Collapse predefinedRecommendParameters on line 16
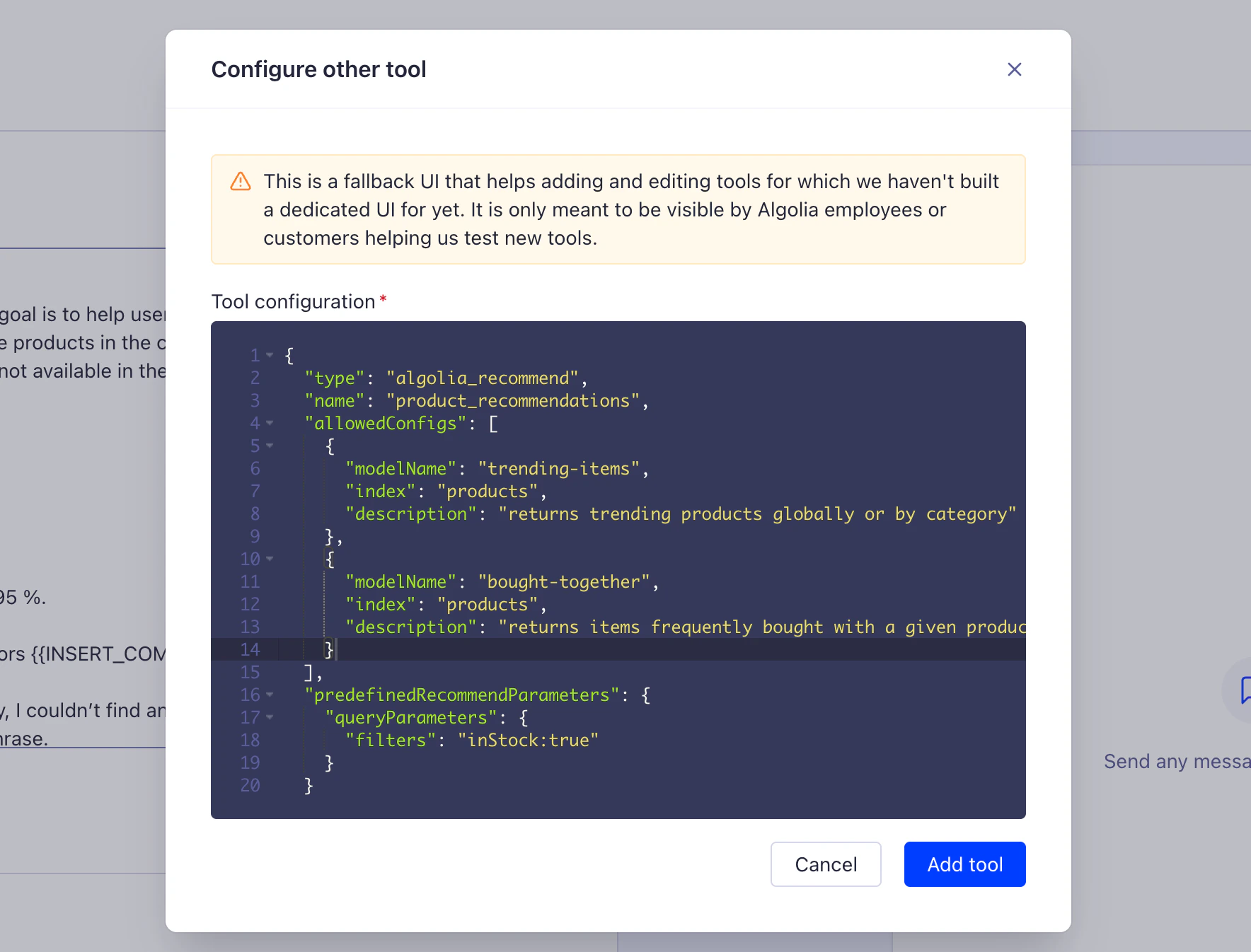Viewport: 1251px width, 952px height. (x=270, y=695)
